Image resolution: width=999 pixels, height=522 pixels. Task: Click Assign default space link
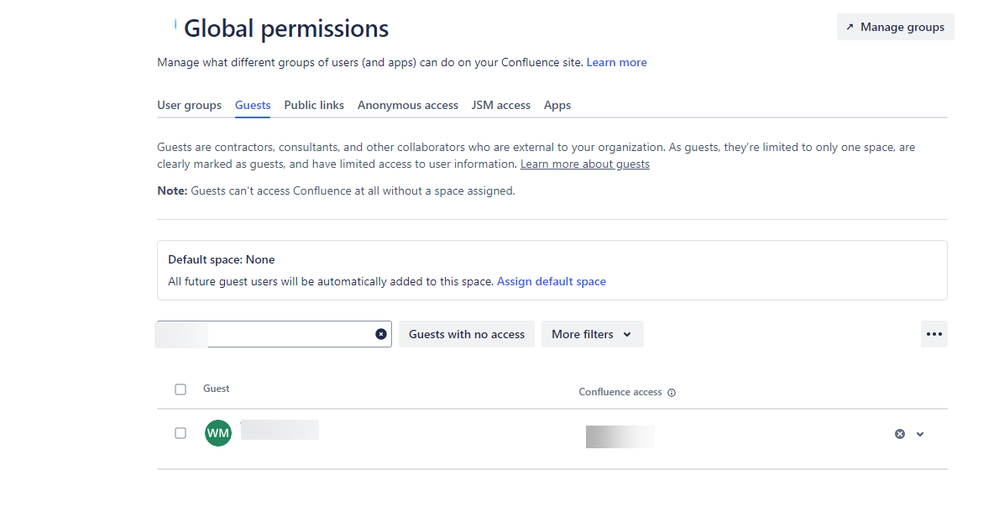[551, 282]
